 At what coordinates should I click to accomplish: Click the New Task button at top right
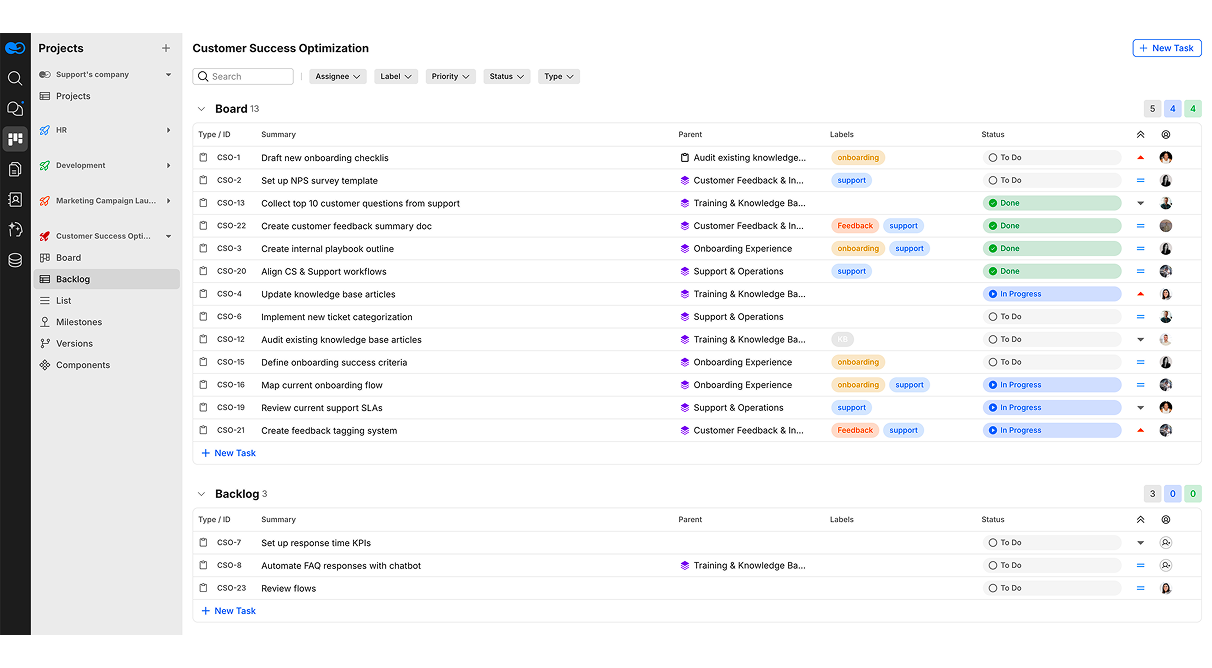click(1166, 48)
